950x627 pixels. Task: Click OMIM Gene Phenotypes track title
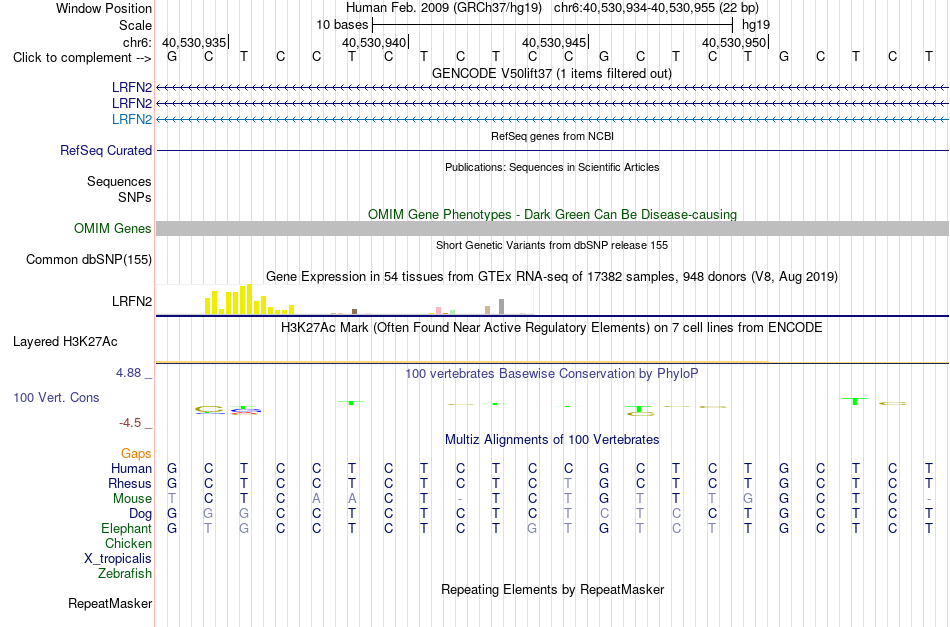tap(552, 214)
